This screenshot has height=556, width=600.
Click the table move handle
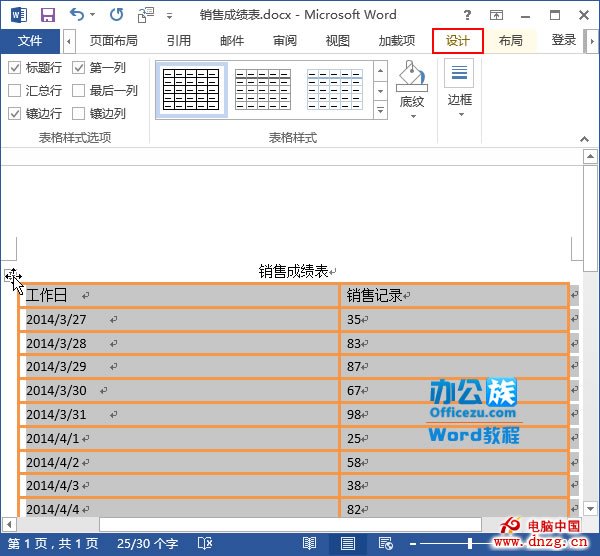[x=12, y=276]
